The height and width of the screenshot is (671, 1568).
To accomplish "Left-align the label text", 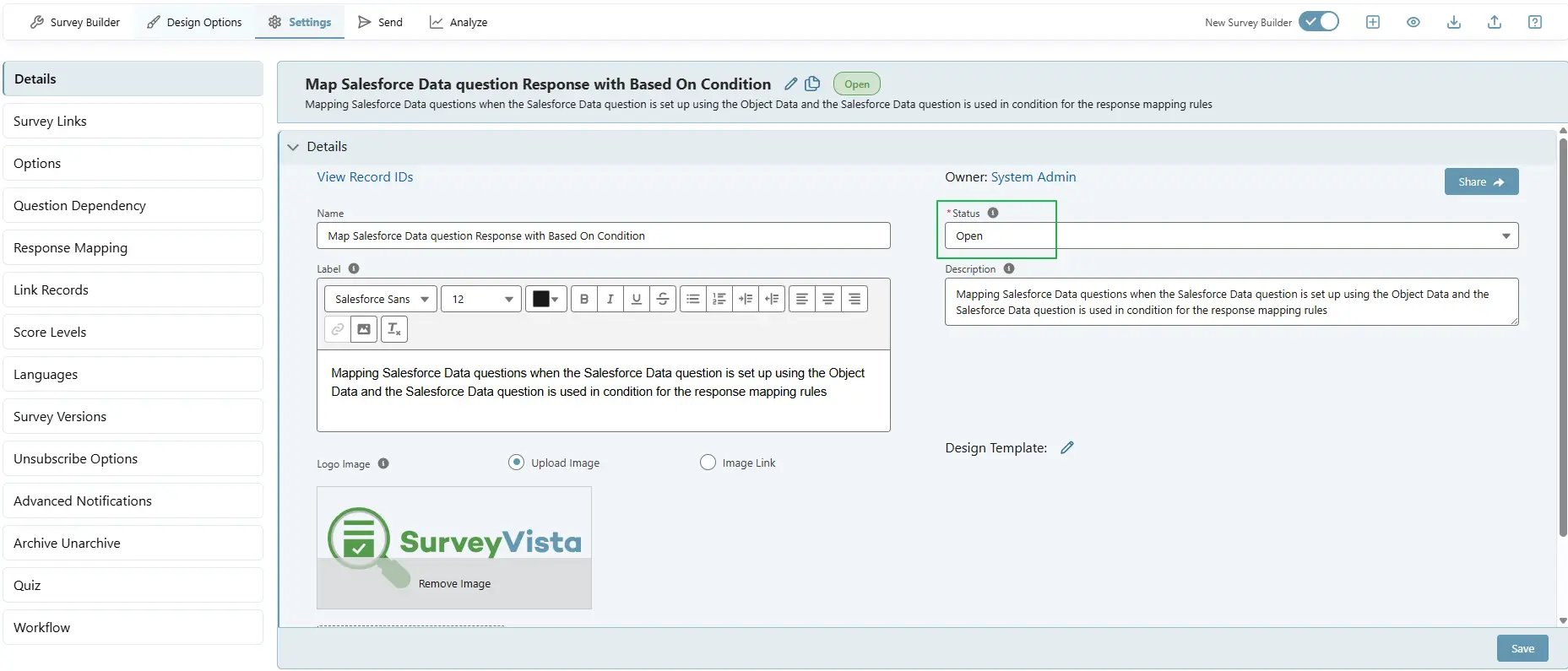I will 802,299.
